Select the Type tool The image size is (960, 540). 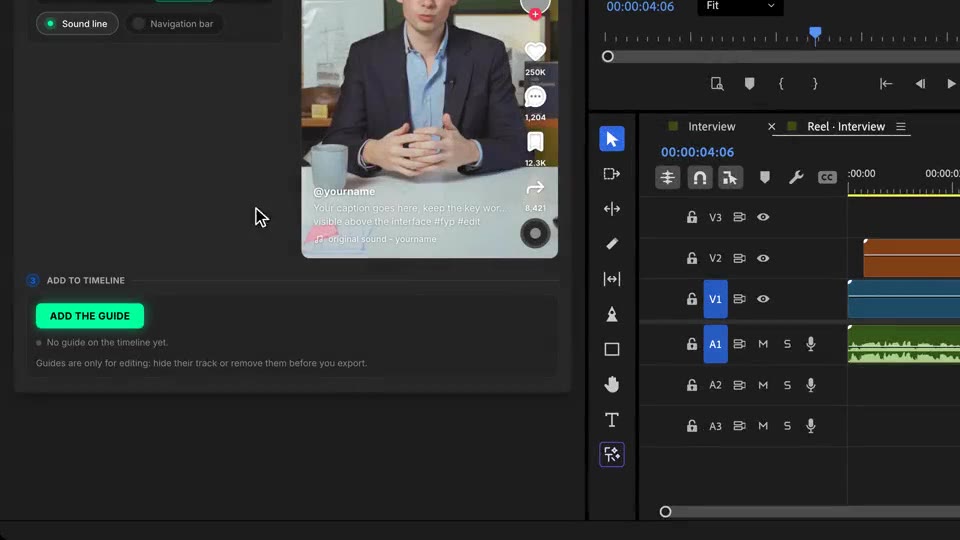612,419
